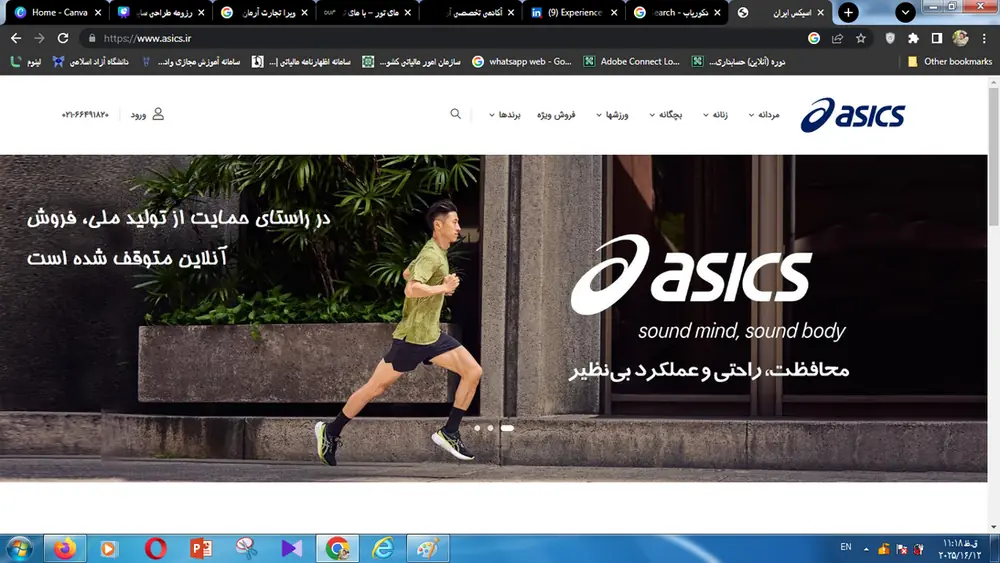Viewport: 1000px width, 563px height.
Task: Click the padlock site info icon
Action: point(92,38)
